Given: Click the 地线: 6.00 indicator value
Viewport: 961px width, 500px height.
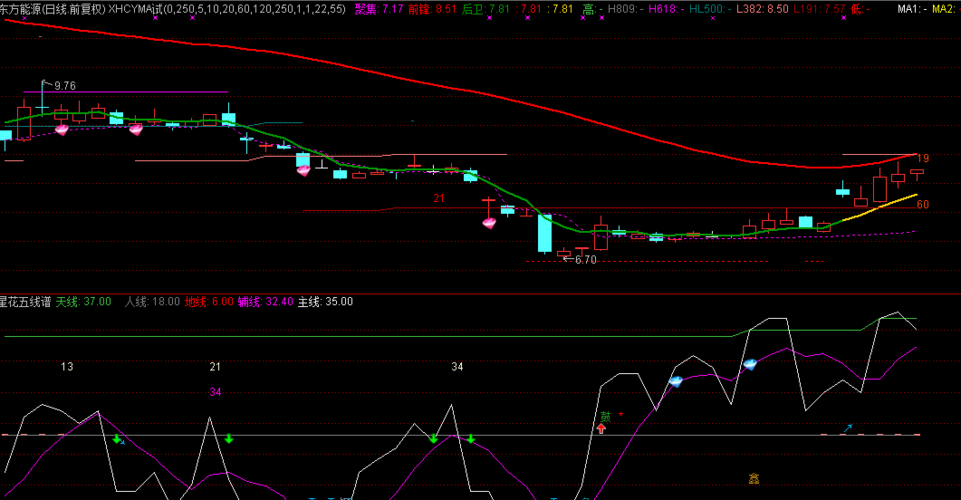Looking at the screenshot, I should [x=209, y=301].
